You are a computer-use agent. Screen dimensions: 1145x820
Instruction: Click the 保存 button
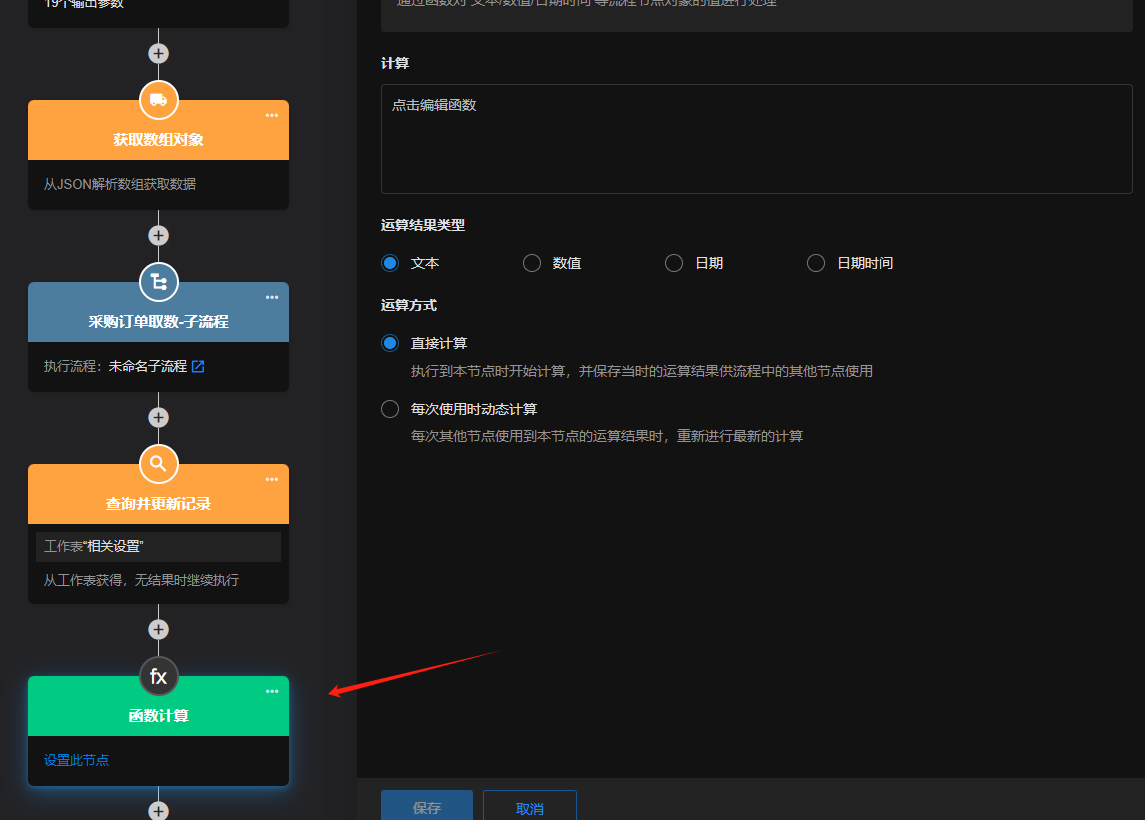tap(427, 807)
